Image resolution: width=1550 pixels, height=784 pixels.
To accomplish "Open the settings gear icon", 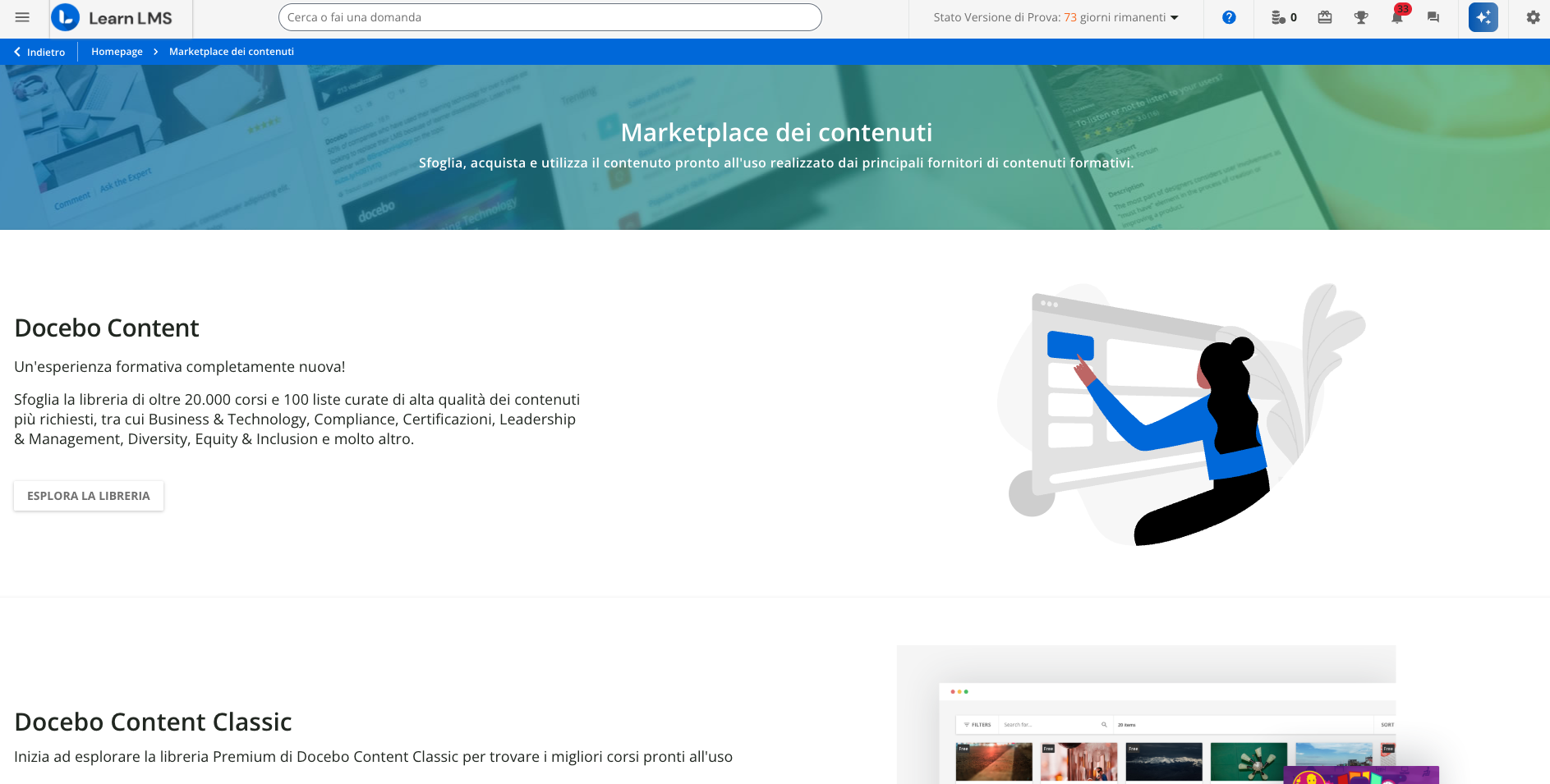I will tap(1533, 17).
